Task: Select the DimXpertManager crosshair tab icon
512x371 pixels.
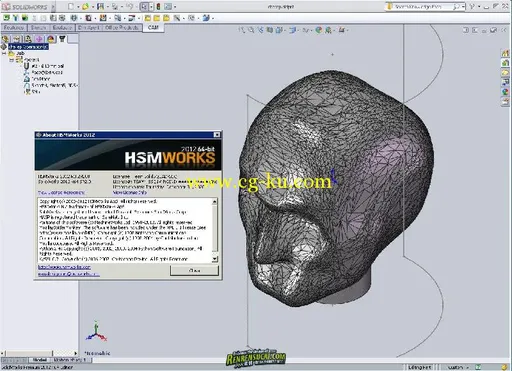Action: click(x=39, y=39)
